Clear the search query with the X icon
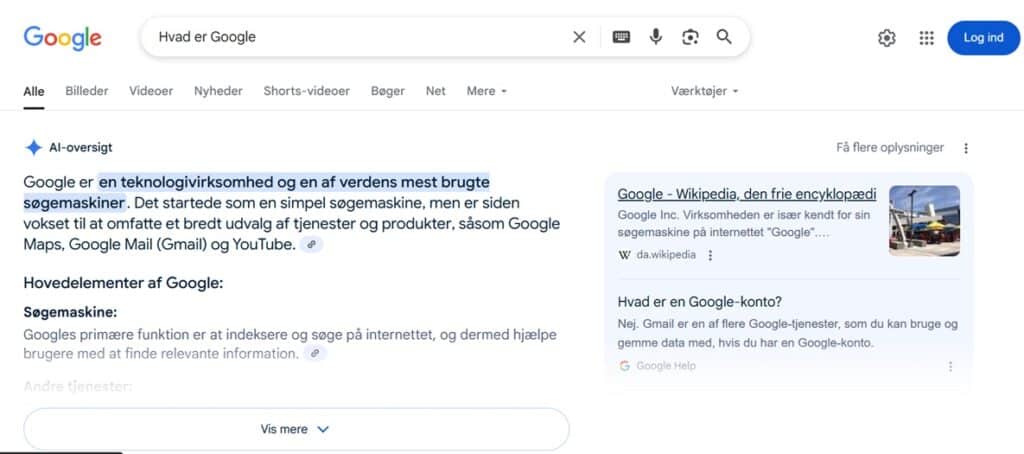Viewport: 1024px width, 454px height. 579,37
